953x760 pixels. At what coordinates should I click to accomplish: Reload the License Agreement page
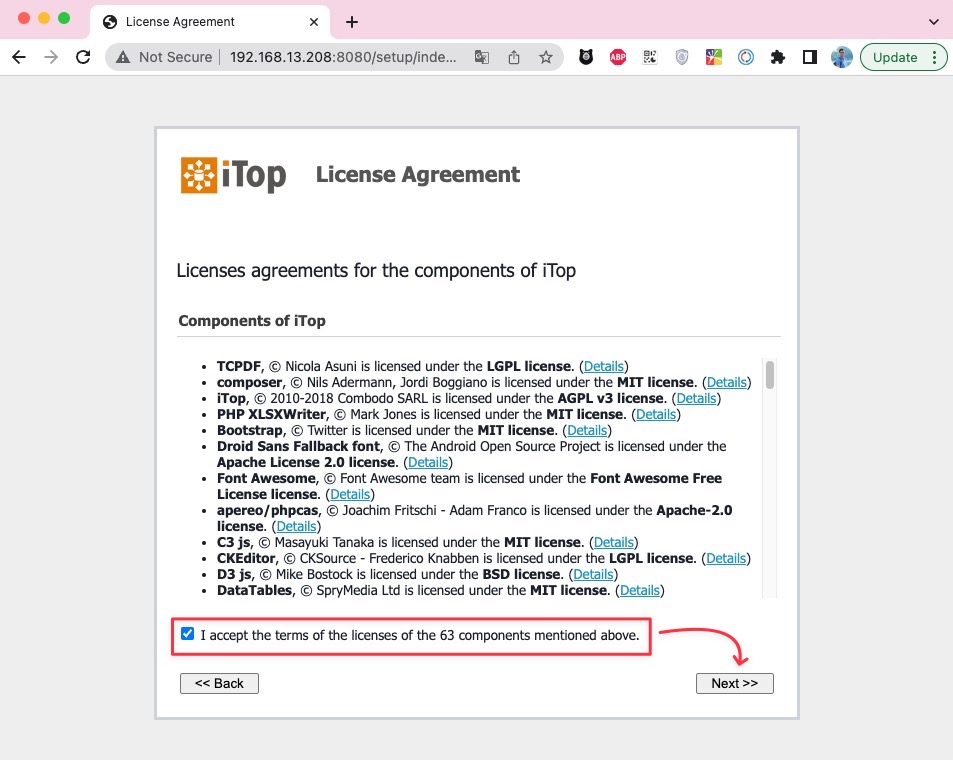click(83, 57)
